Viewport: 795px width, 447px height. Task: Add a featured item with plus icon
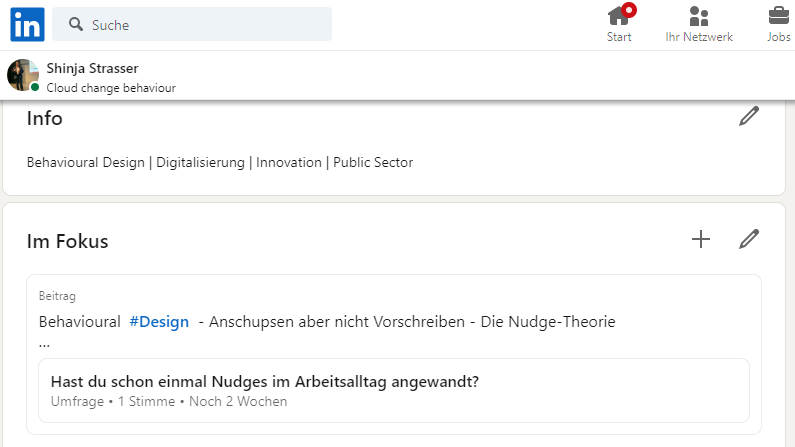pos(701,239)
